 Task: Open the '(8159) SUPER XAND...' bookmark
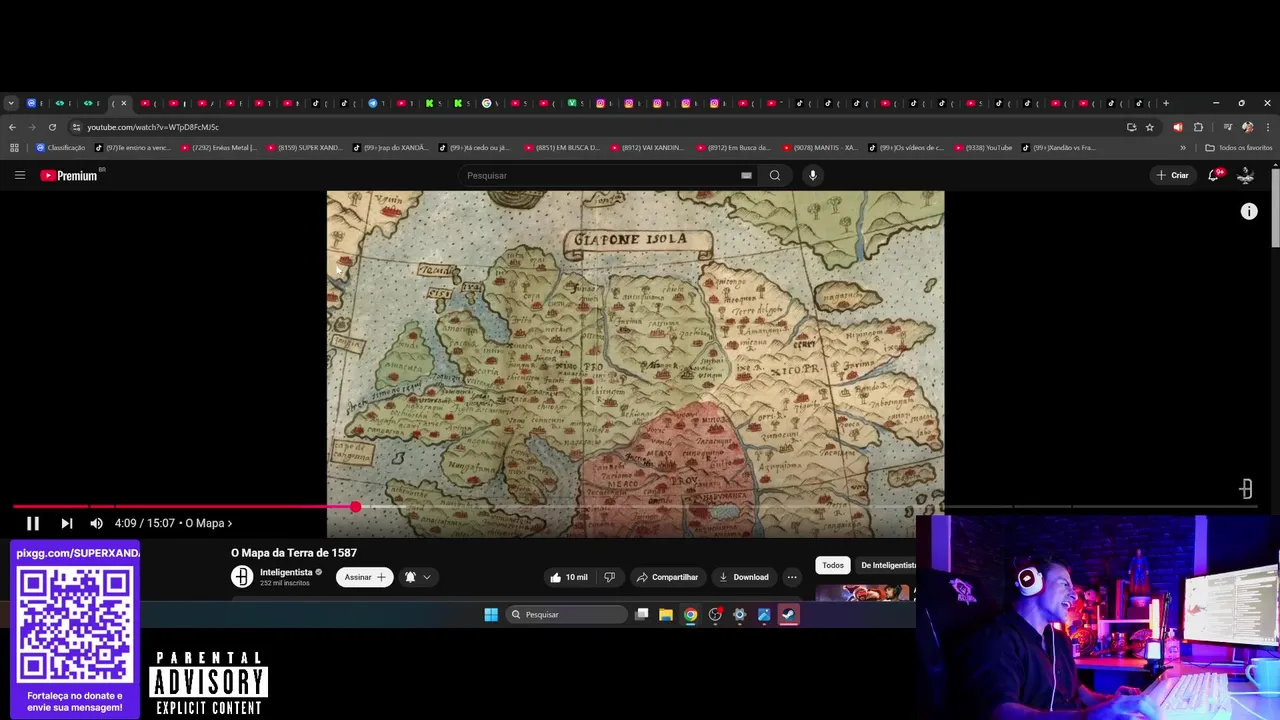[304, 148]
